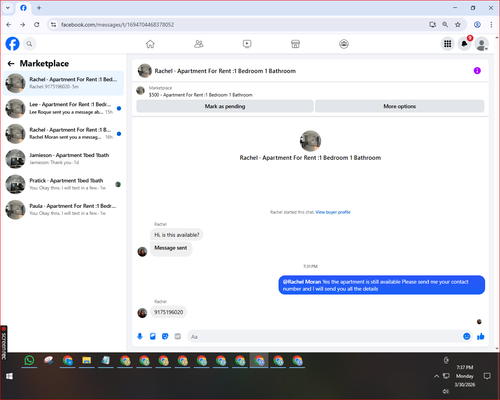Go to the Home feed icon
Viewport: 500px width, 400px height.
150,44
